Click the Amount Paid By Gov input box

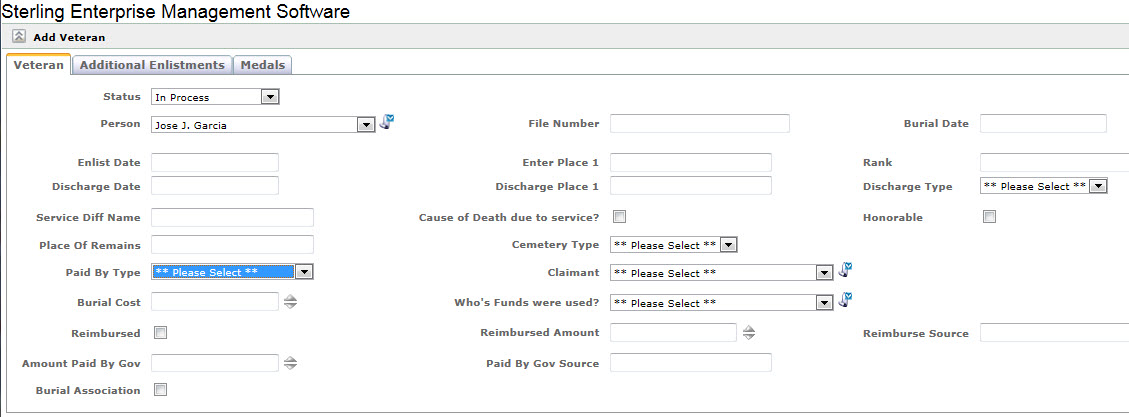(x=215, y=363)
